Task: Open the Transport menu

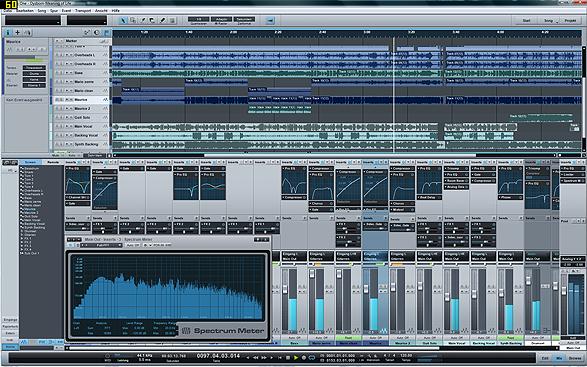Action: tap(83, 11)
